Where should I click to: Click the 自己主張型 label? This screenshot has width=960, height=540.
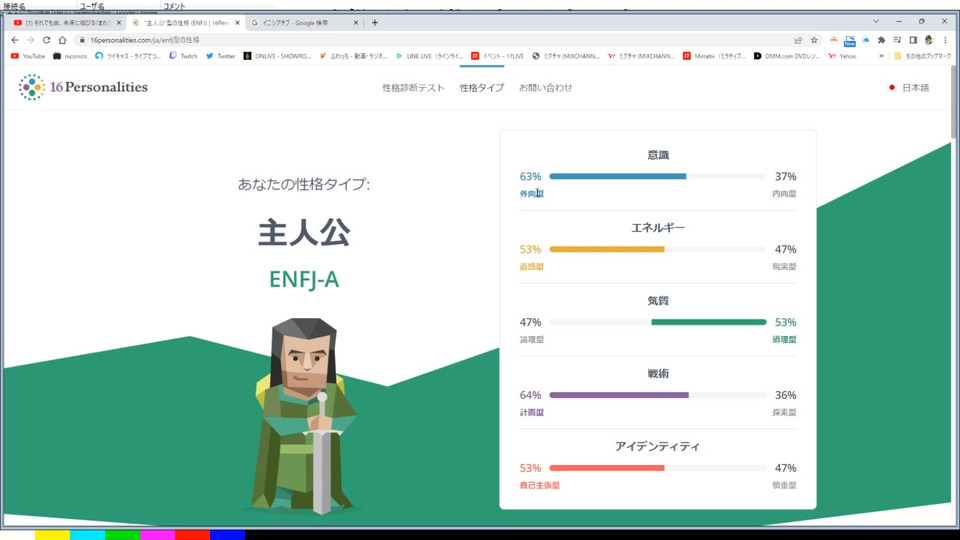(539, 485)
